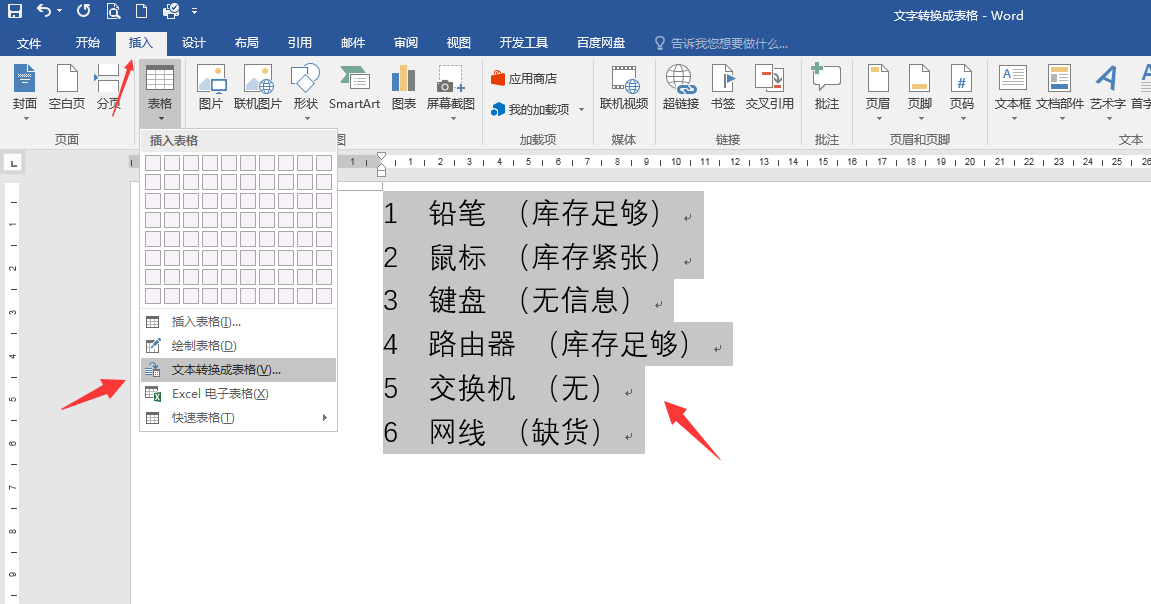Click the 告诉我您想要做什么 search box
The width and height of the screenshot is (1151, 604).
[x=722, y=43]
